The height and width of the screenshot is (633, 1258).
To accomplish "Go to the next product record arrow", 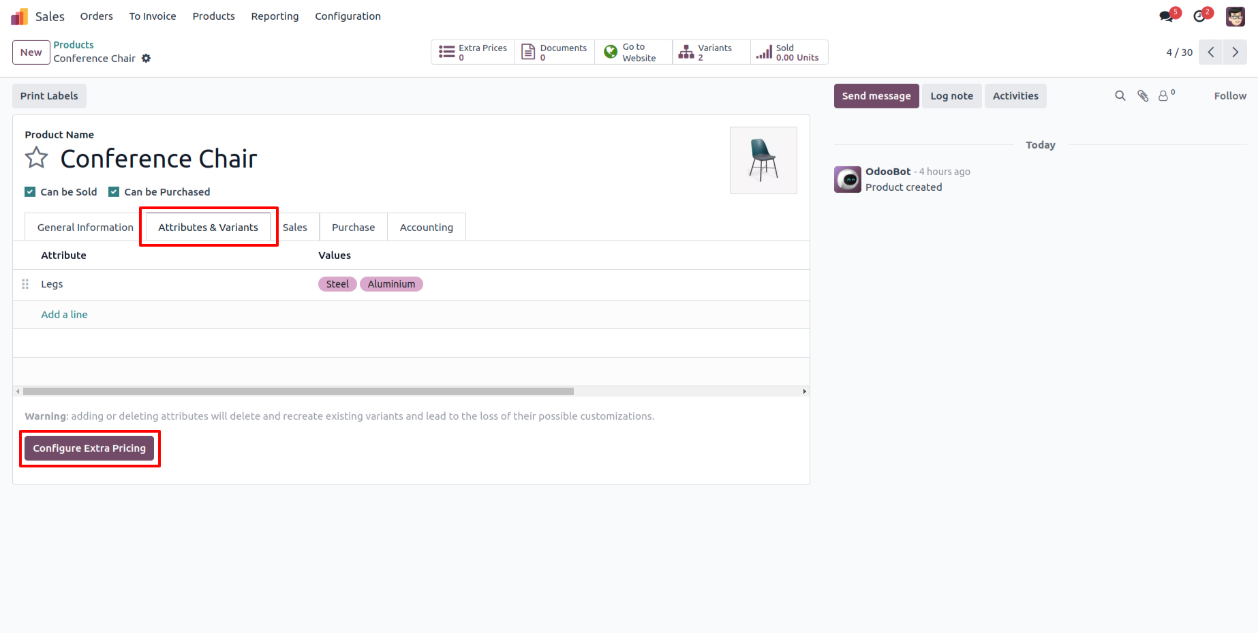I will click(x=1236, y=52).
